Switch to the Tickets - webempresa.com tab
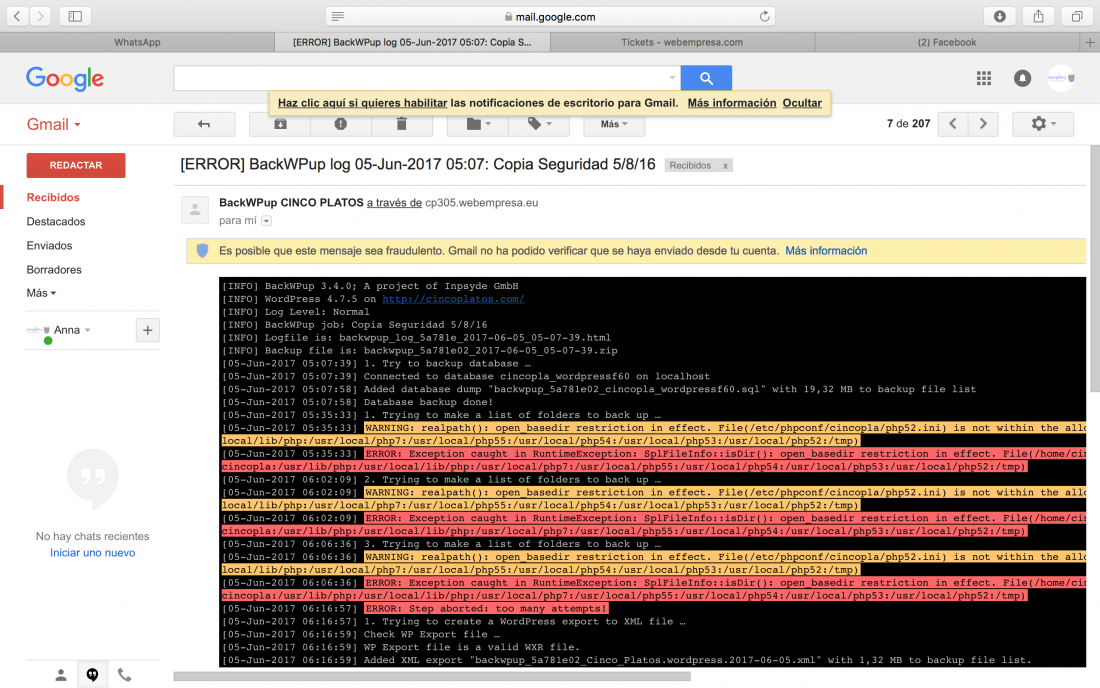 [682, 42]
